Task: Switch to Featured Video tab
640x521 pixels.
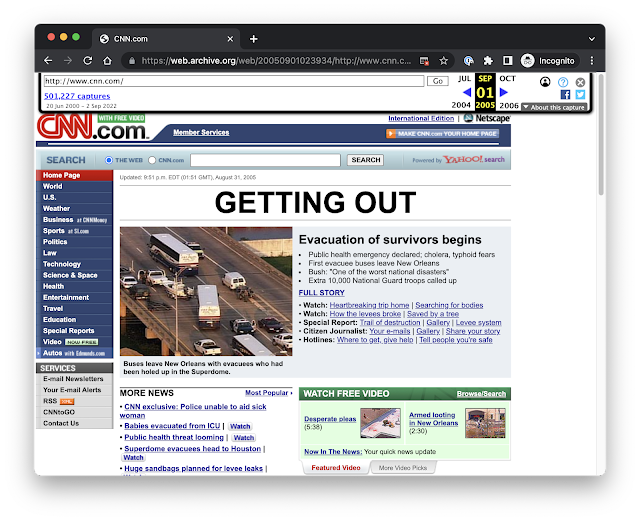Action: coord(336,468)
